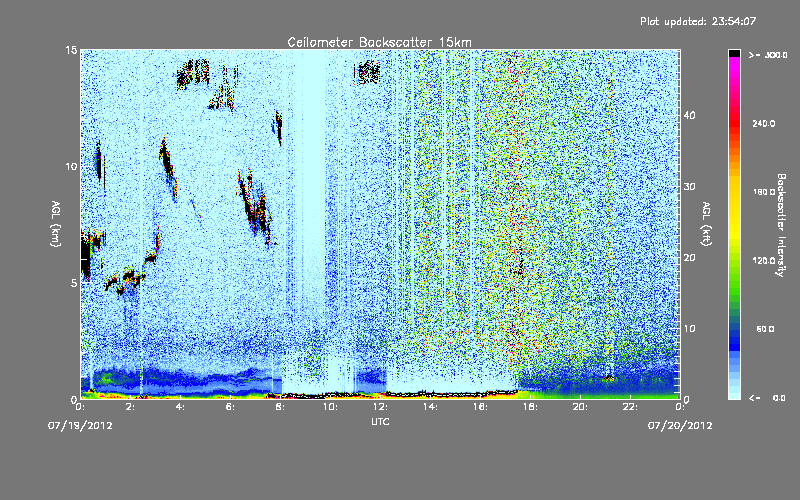The image size is (800, 500).
Task: Click the '18:' hour tick on the UTC axis
Action: pos(530,407)
